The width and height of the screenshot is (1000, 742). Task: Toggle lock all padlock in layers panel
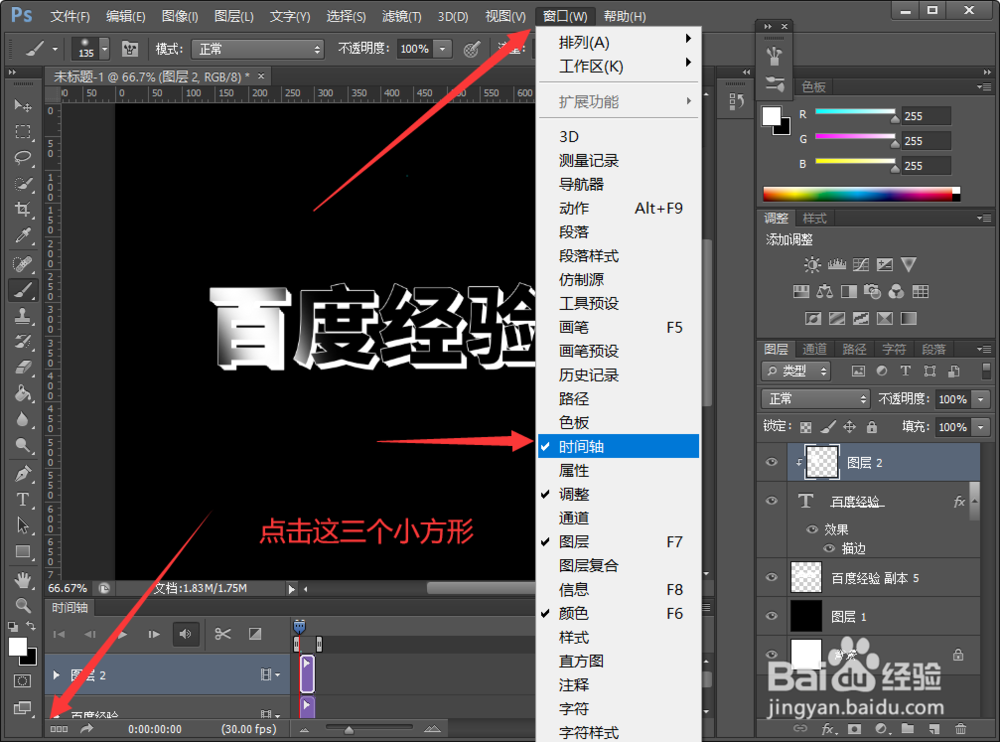point(872,427)
